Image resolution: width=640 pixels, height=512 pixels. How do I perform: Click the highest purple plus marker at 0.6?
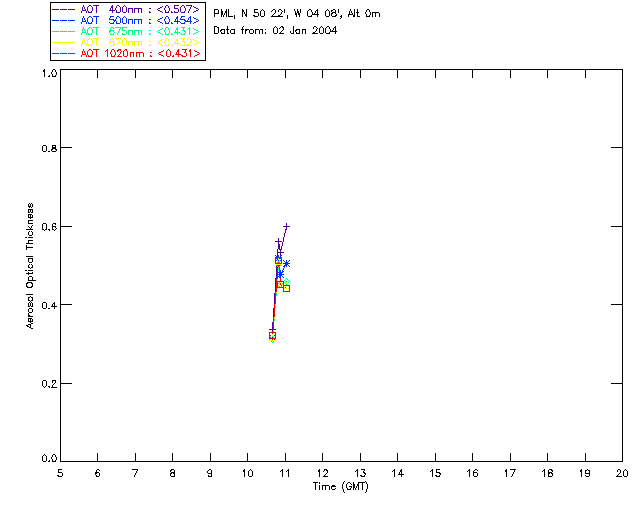point(287,226)
